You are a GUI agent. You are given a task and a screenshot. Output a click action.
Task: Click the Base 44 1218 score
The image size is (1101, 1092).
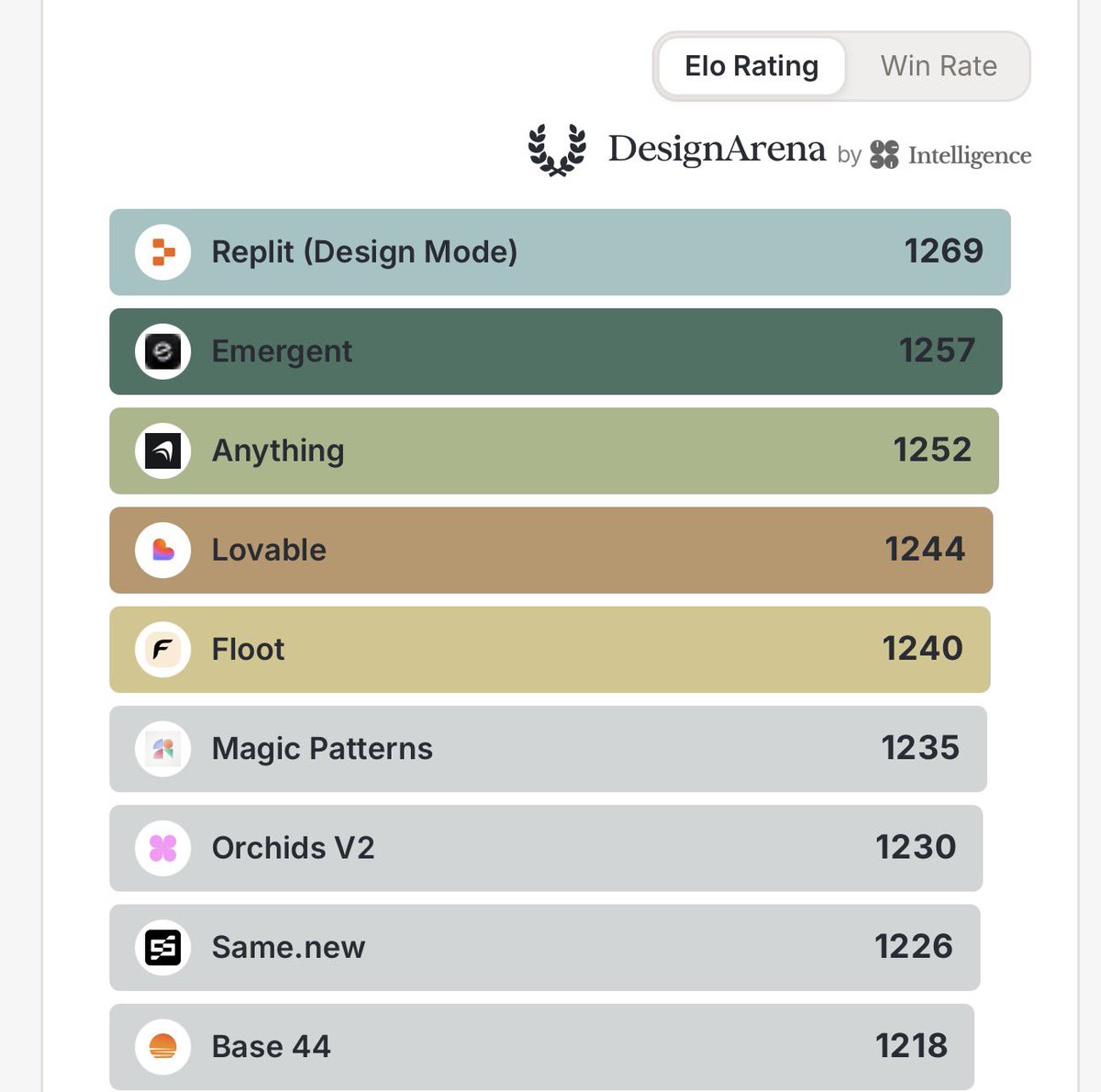911,1046
